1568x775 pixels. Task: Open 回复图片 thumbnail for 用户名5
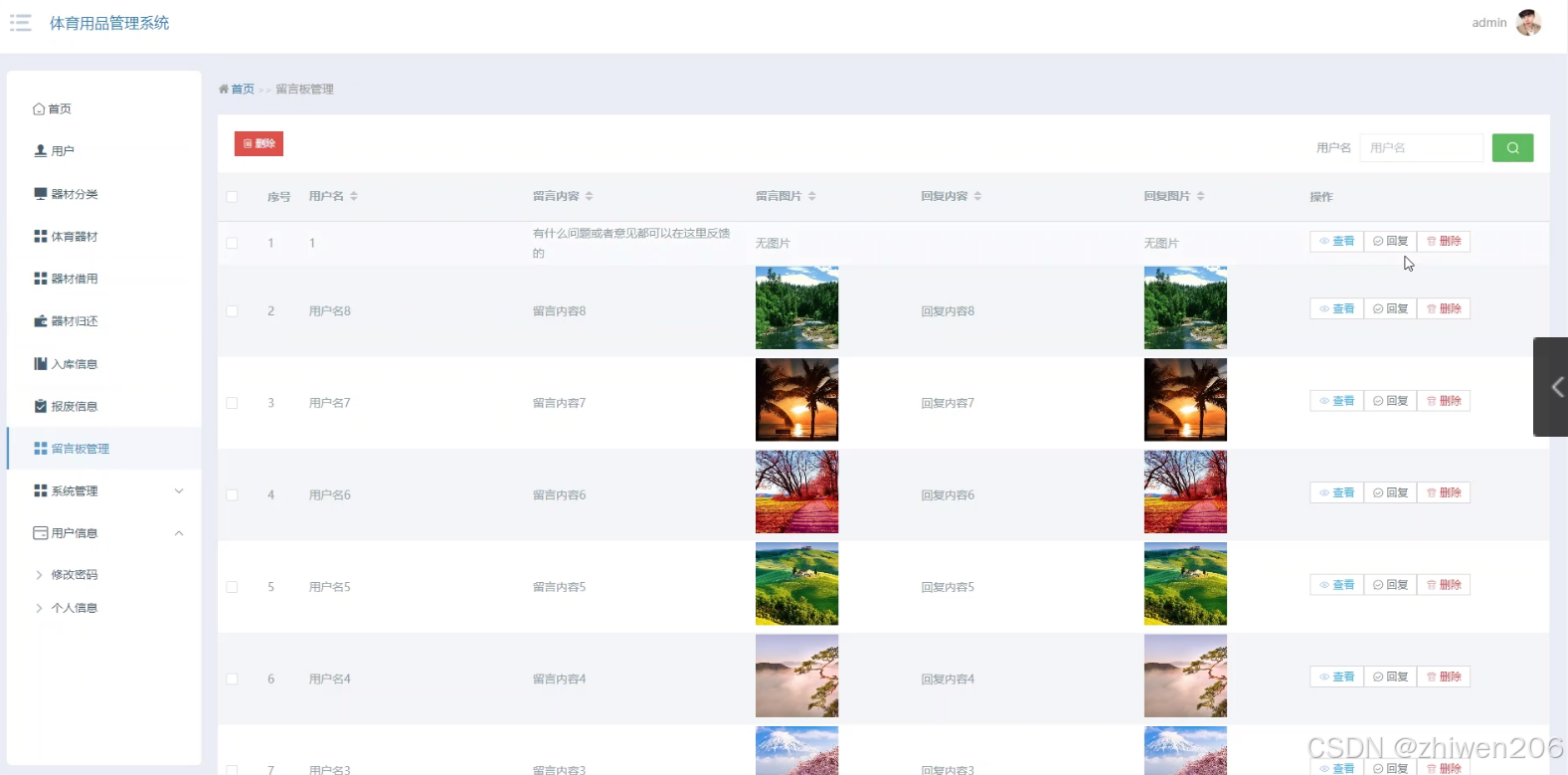[x=1185, y=584]
